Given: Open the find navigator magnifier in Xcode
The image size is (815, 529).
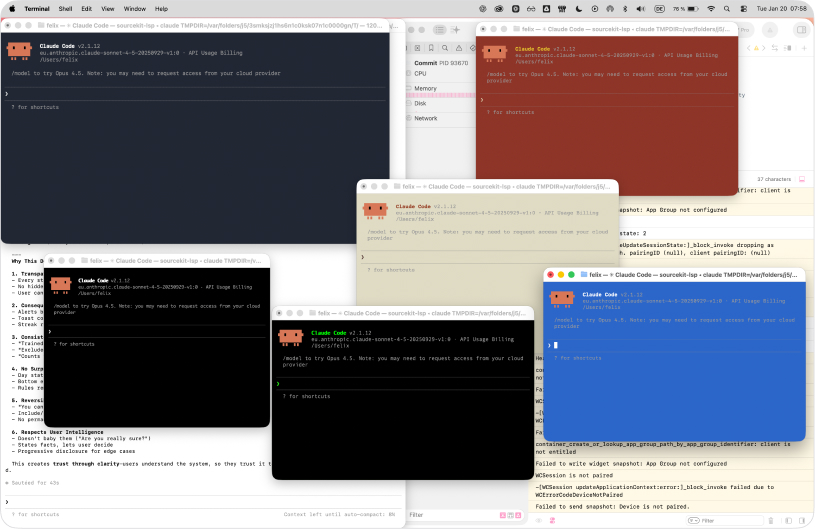Looking at the screenshot, I should pyautogui.click(x=445, y=48).
